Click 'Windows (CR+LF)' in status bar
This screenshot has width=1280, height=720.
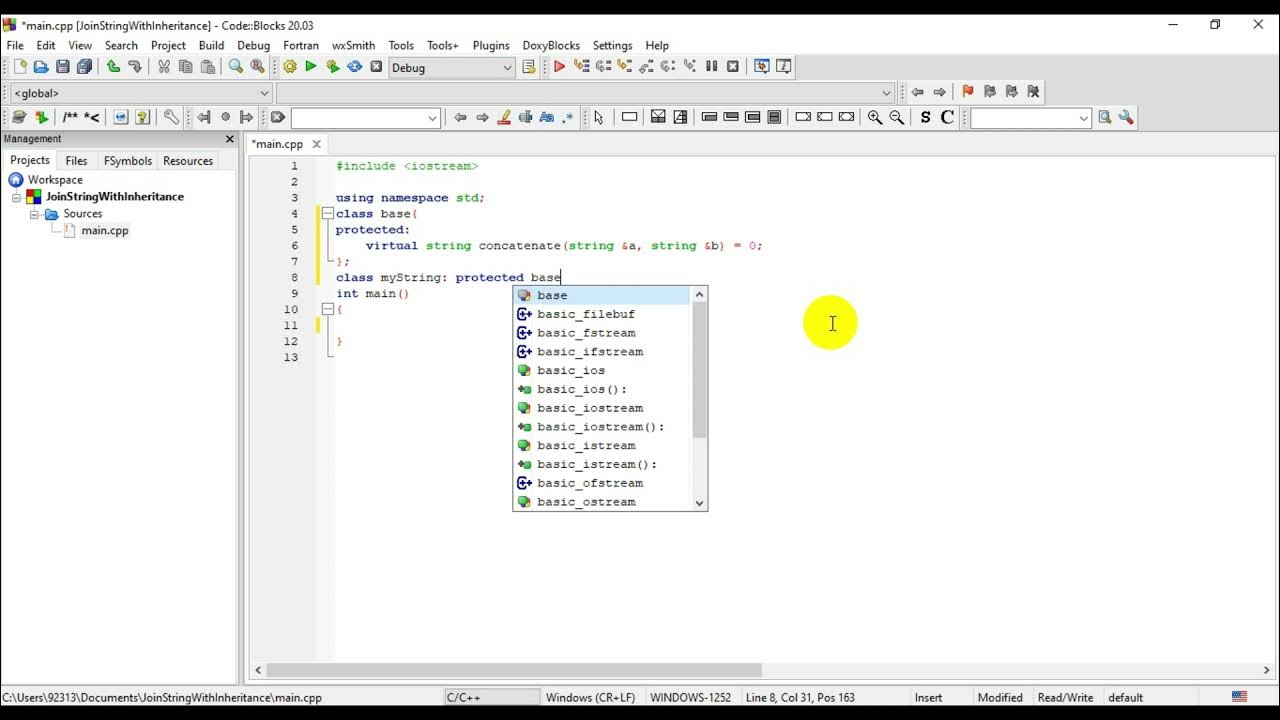(590, 698)
